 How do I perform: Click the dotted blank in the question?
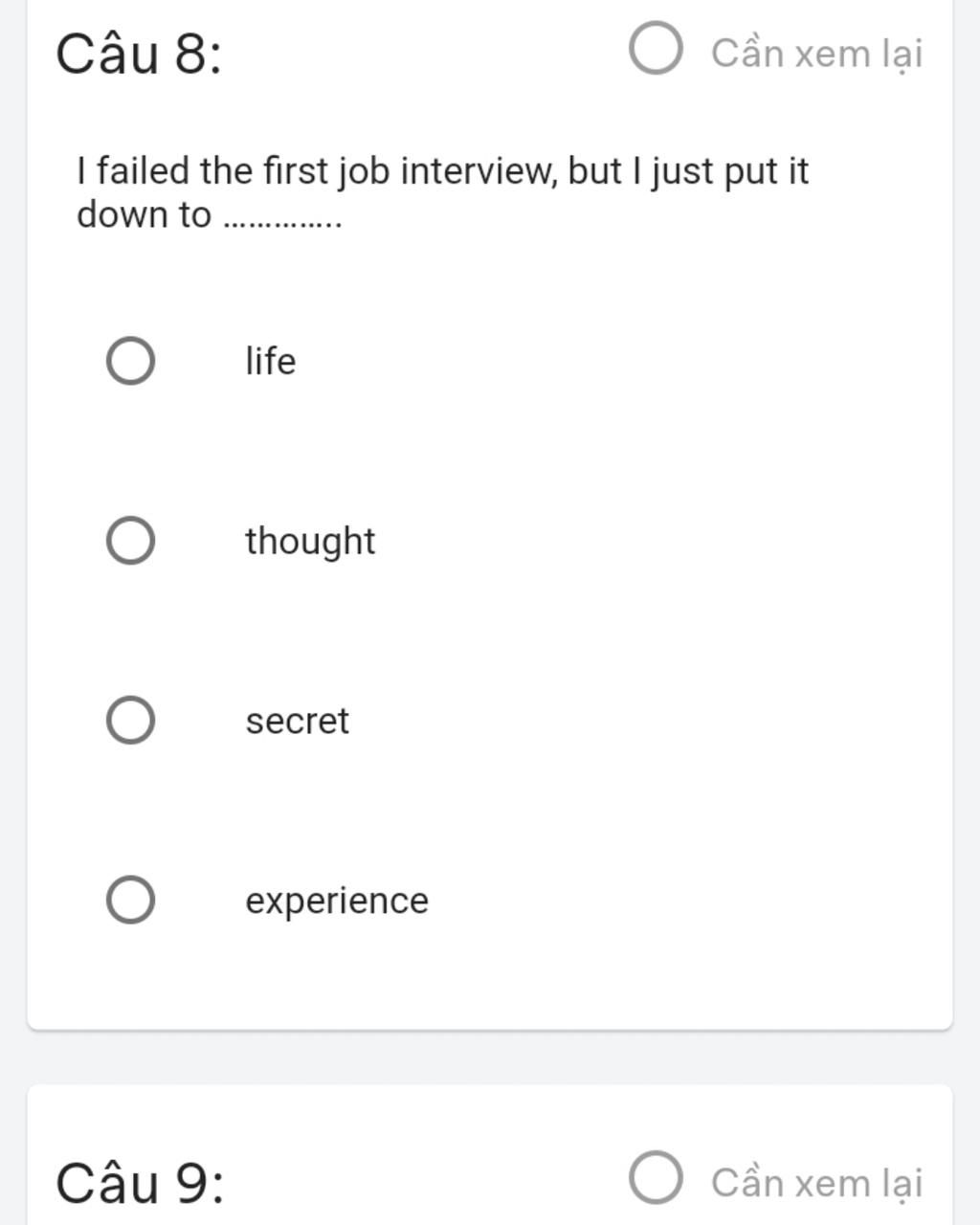click(x=281, y=222)
